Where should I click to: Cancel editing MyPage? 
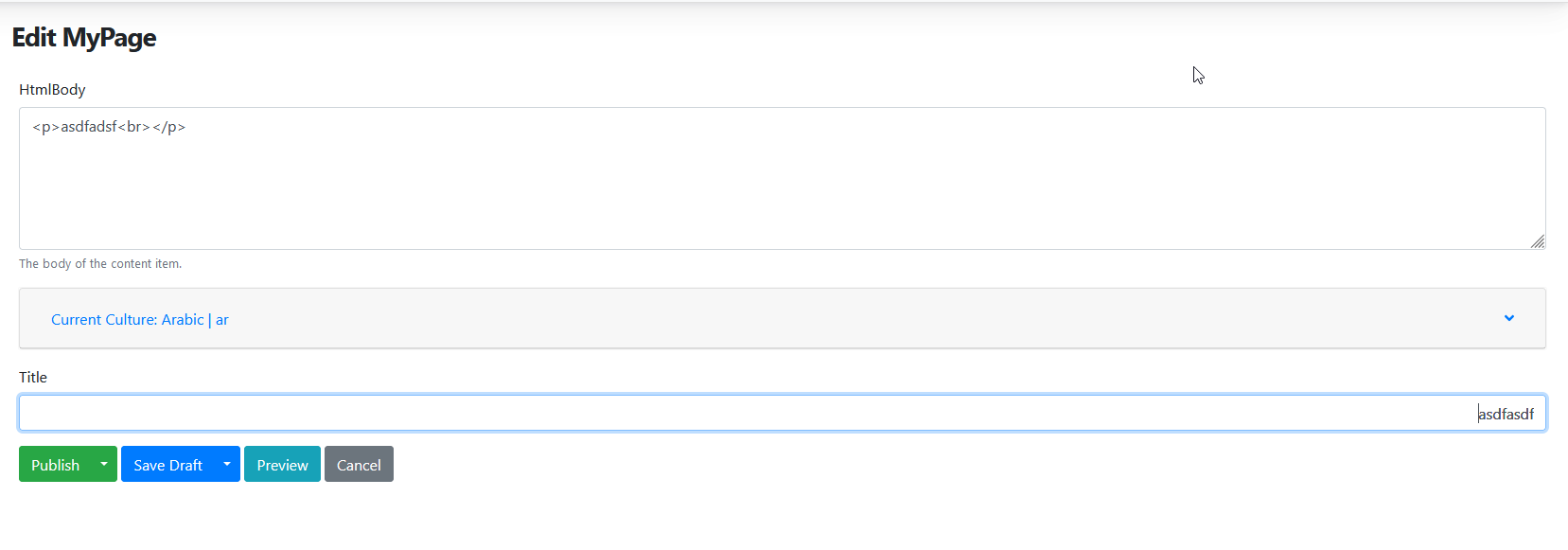click(359, 464)
